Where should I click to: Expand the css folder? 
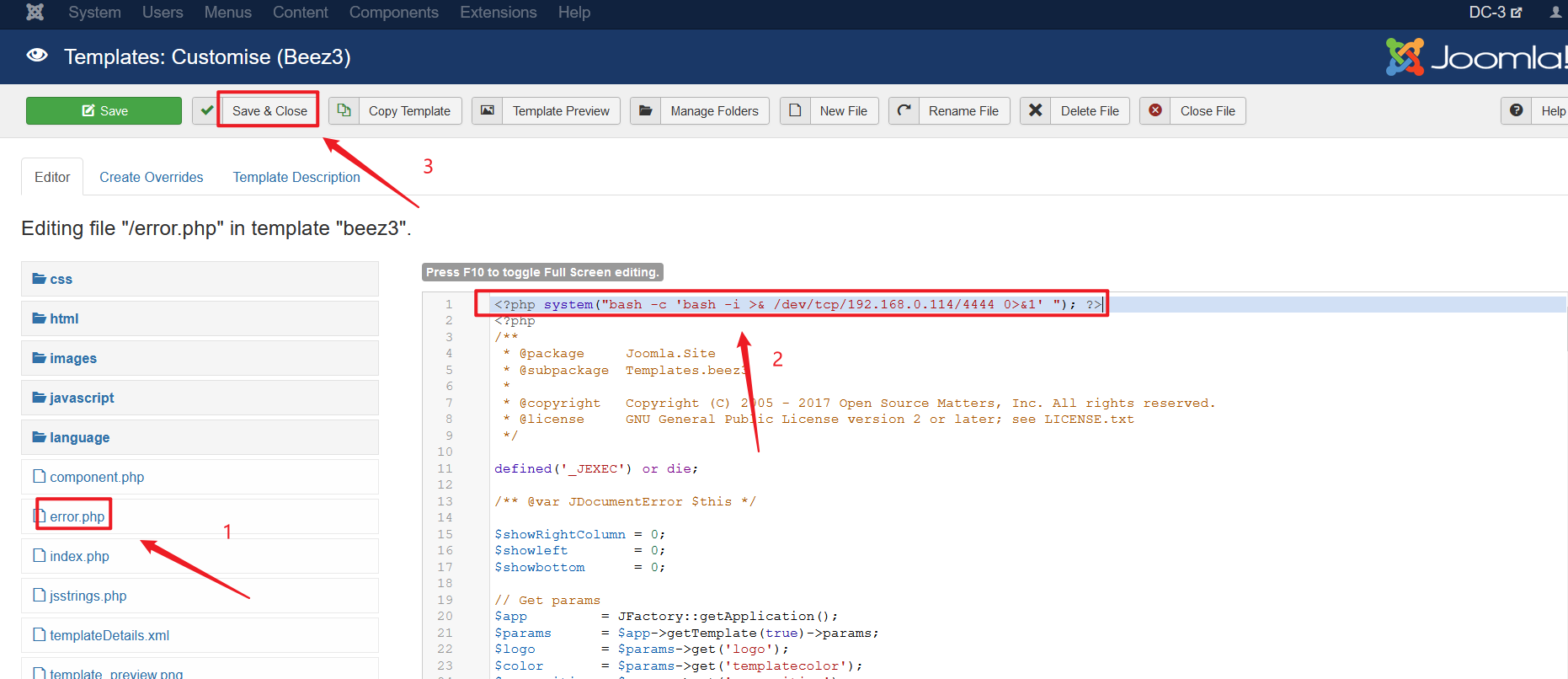200,279
